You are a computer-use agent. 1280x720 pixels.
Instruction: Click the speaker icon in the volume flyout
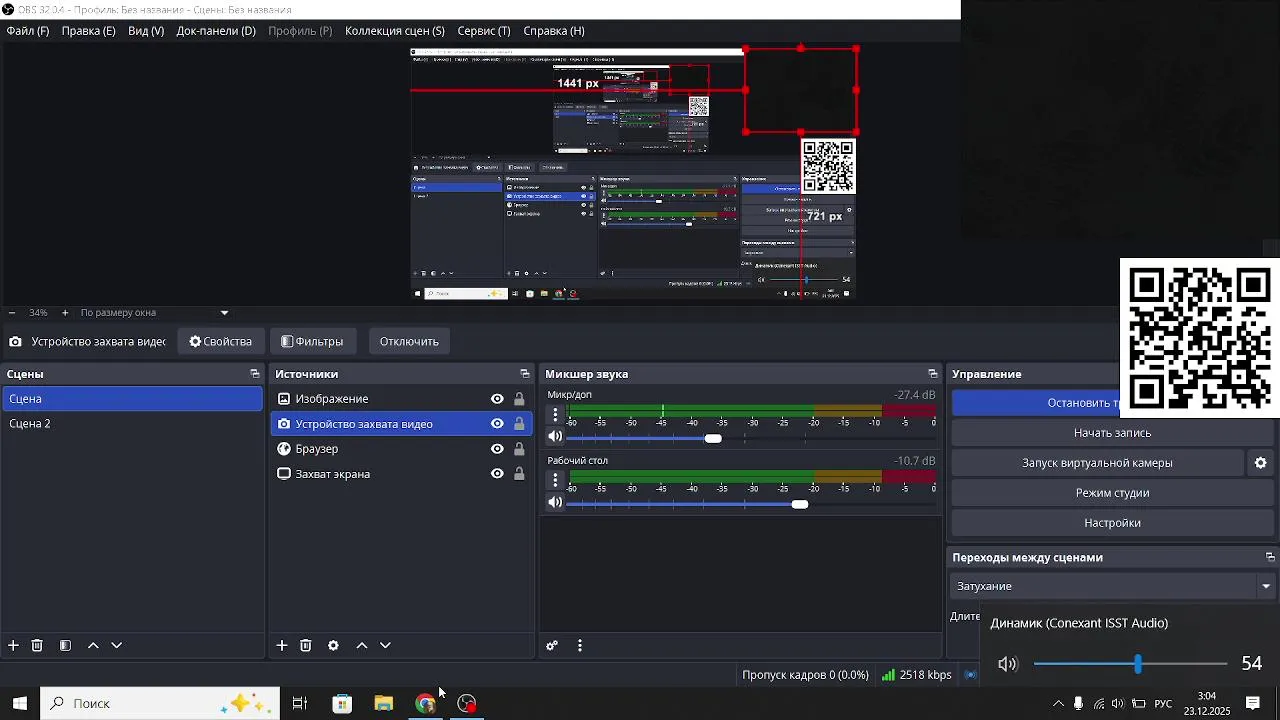point(1007,664)
